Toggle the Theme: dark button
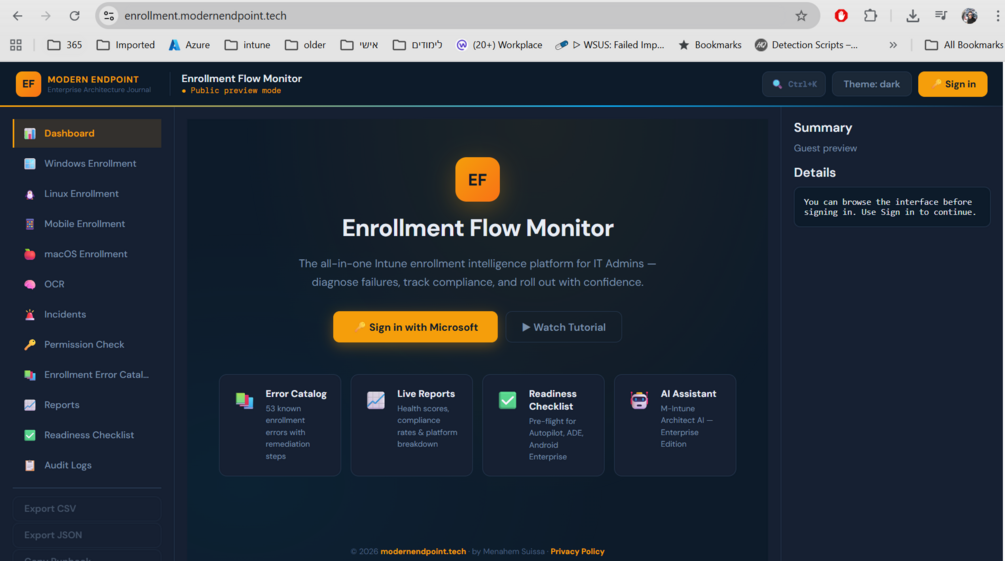This screenshot has width=1005, height=561. (872, 84)
